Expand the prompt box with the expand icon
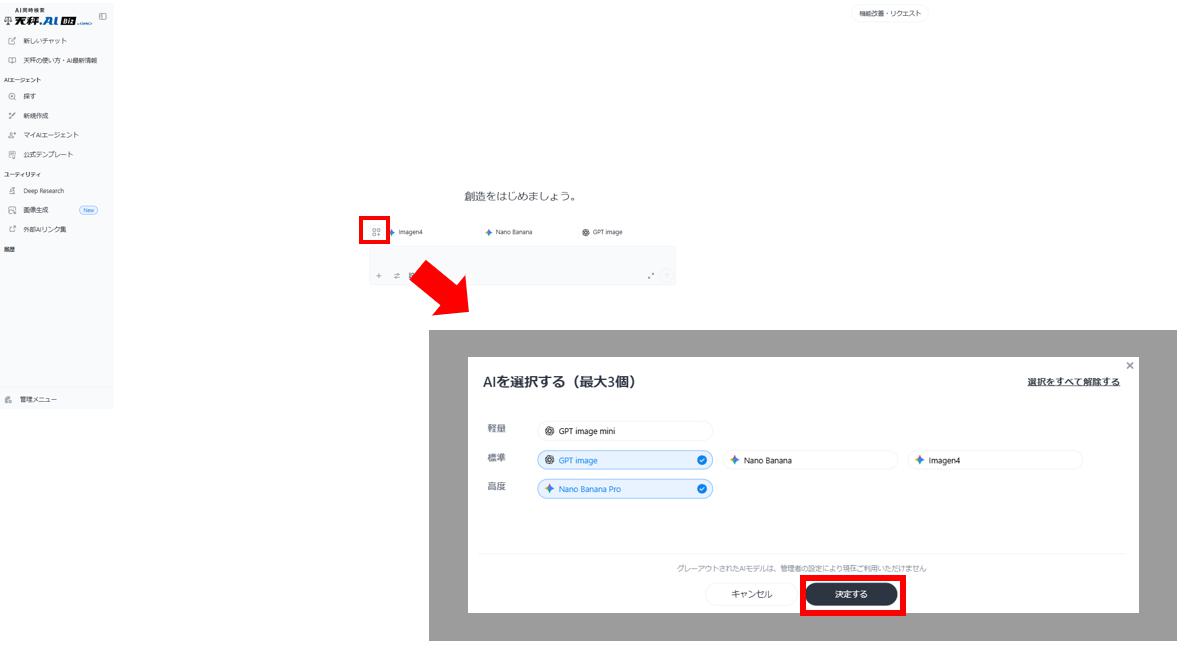1186x650 pixels. pos(651,276)
